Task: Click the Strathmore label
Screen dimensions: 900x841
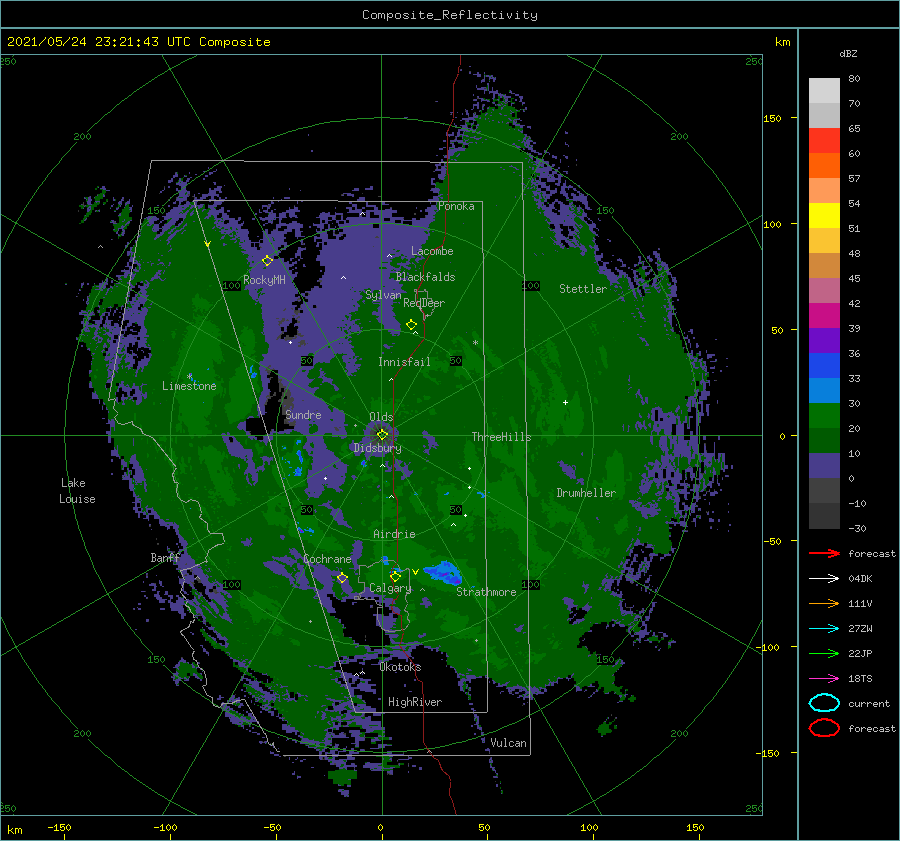Action: tap(486, 592)
